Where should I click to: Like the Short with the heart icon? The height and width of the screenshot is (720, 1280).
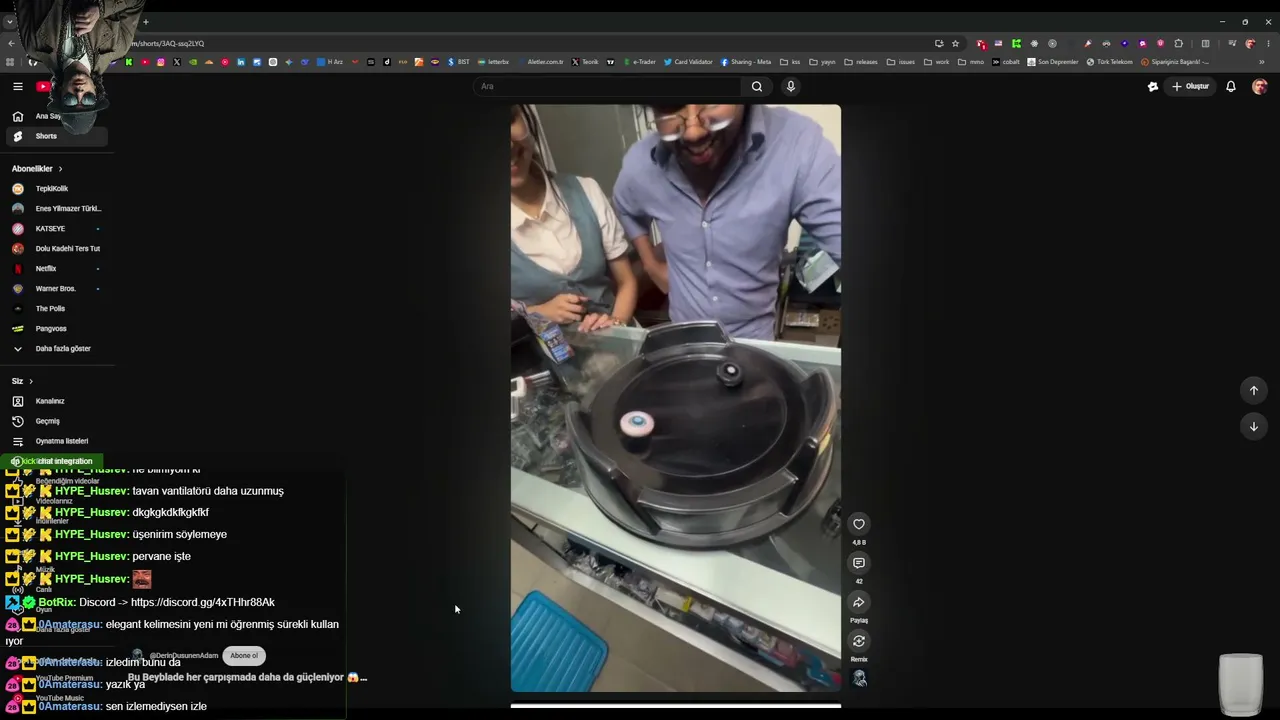pos(859,524)
